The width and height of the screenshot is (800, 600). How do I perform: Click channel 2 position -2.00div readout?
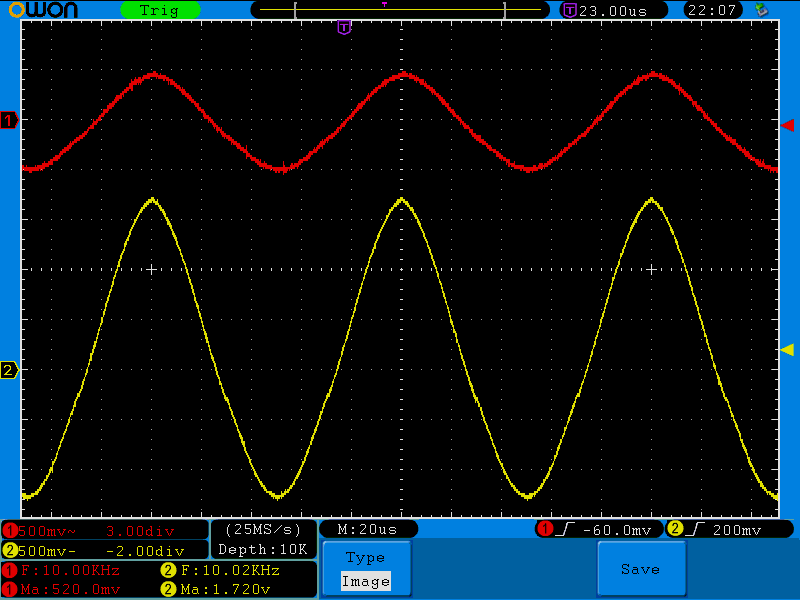point(145,551)
